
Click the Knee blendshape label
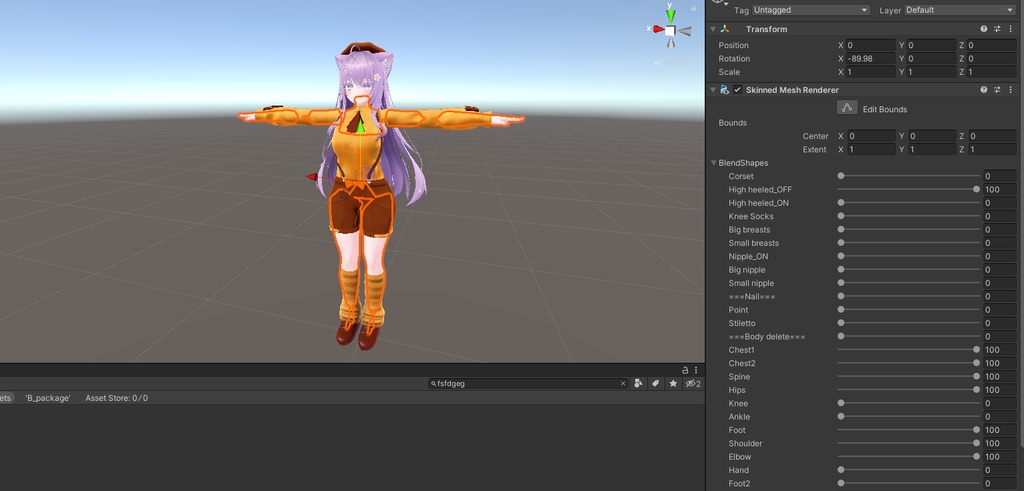coord(739,404)
